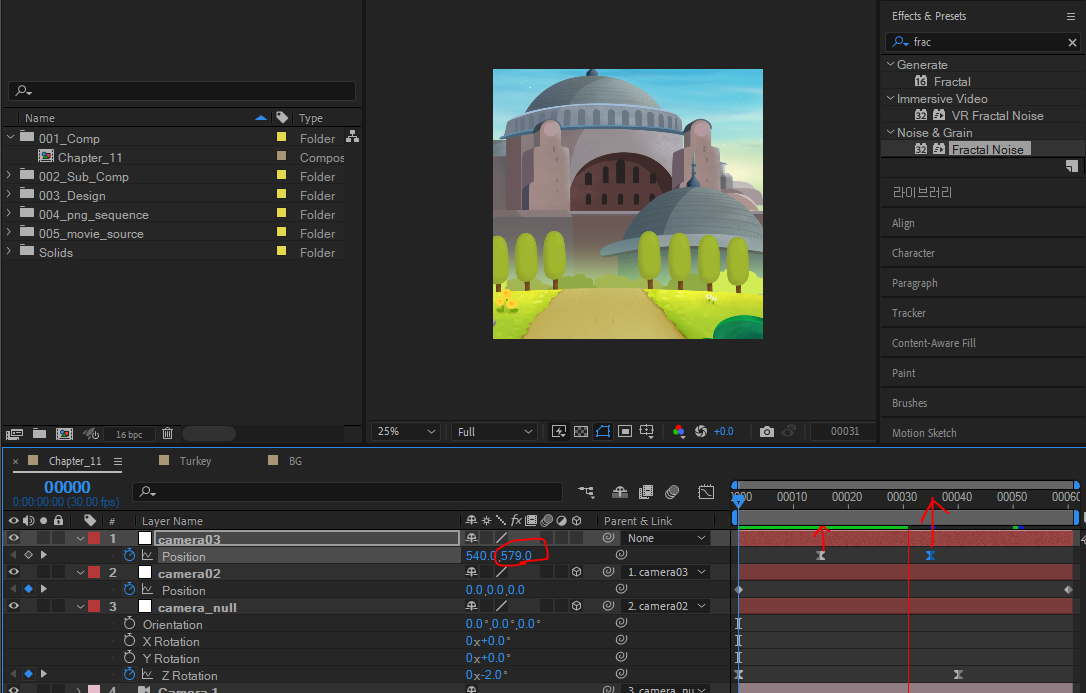Click the frac effects search field

983,42
